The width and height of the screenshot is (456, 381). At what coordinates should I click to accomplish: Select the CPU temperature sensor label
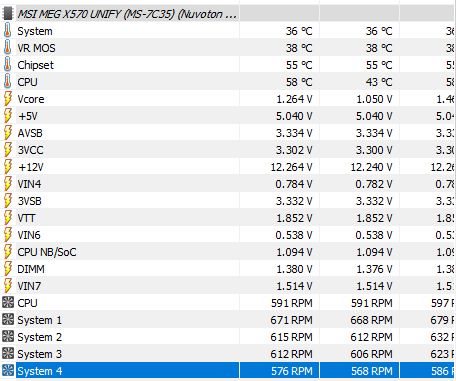pyautogui.click(x=27, y=82)
